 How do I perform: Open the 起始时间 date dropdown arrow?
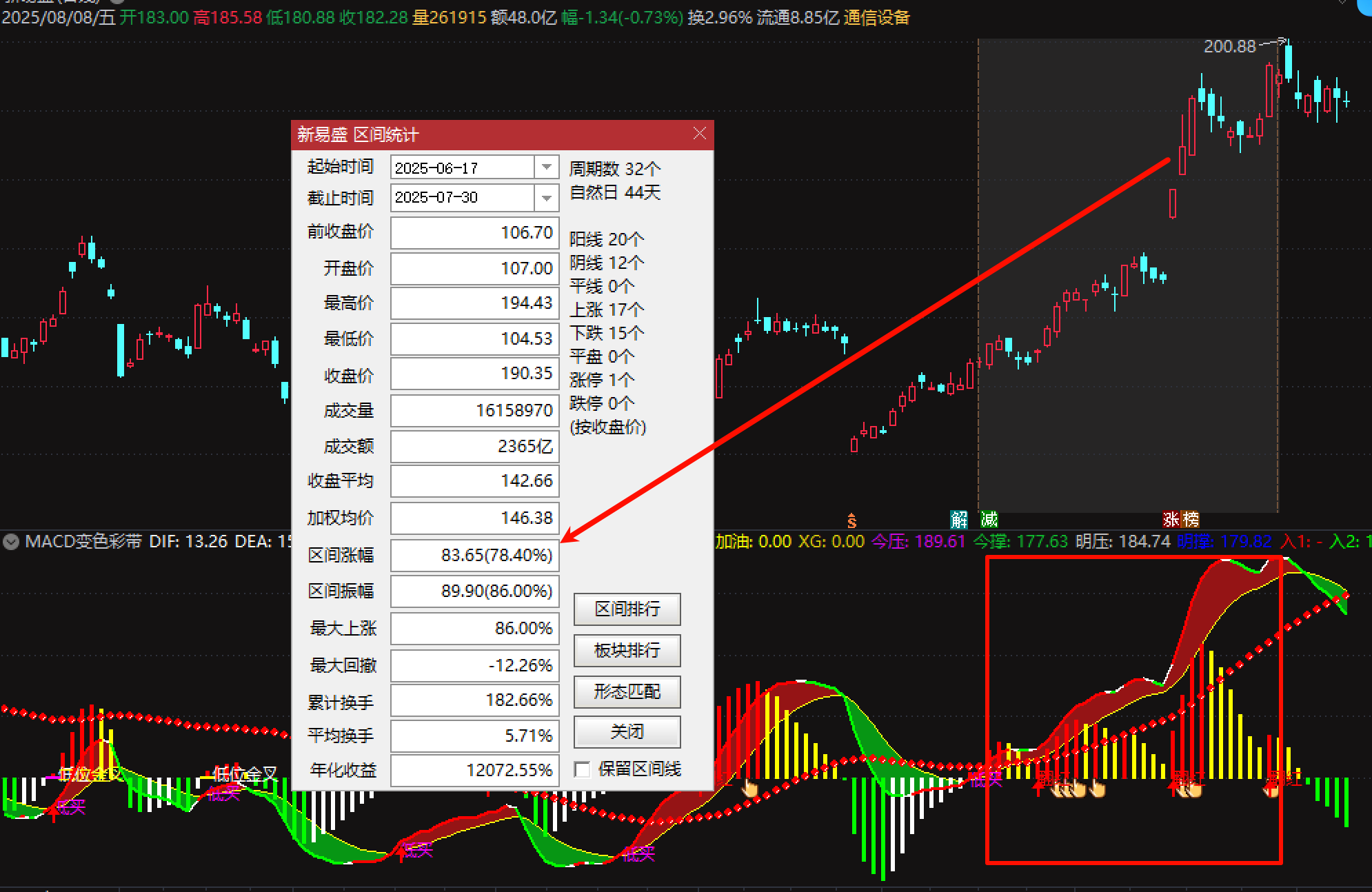pos(546,168)
